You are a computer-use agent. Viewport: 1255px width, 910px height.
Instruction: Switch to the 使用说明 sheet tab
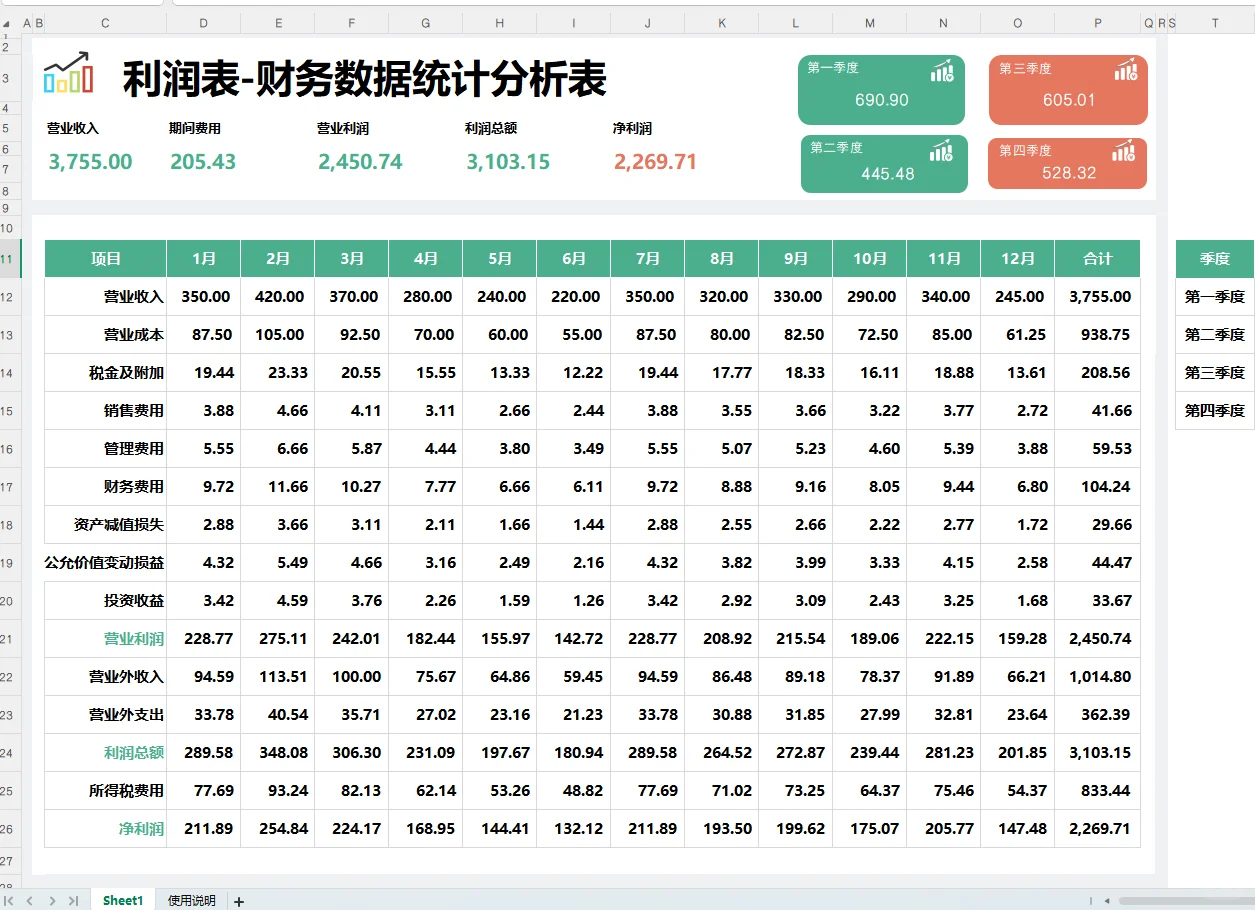click(190, 901)
